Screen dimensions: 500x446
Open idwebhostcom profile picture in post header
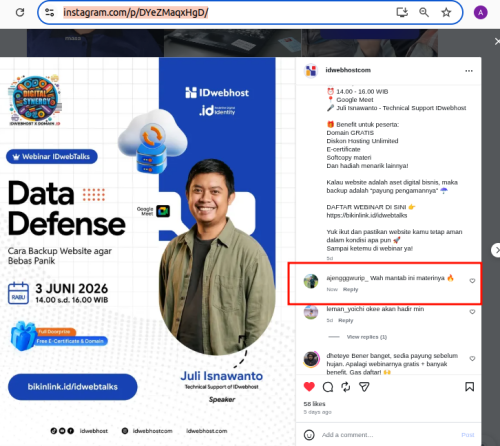click(x=311, y=70)
